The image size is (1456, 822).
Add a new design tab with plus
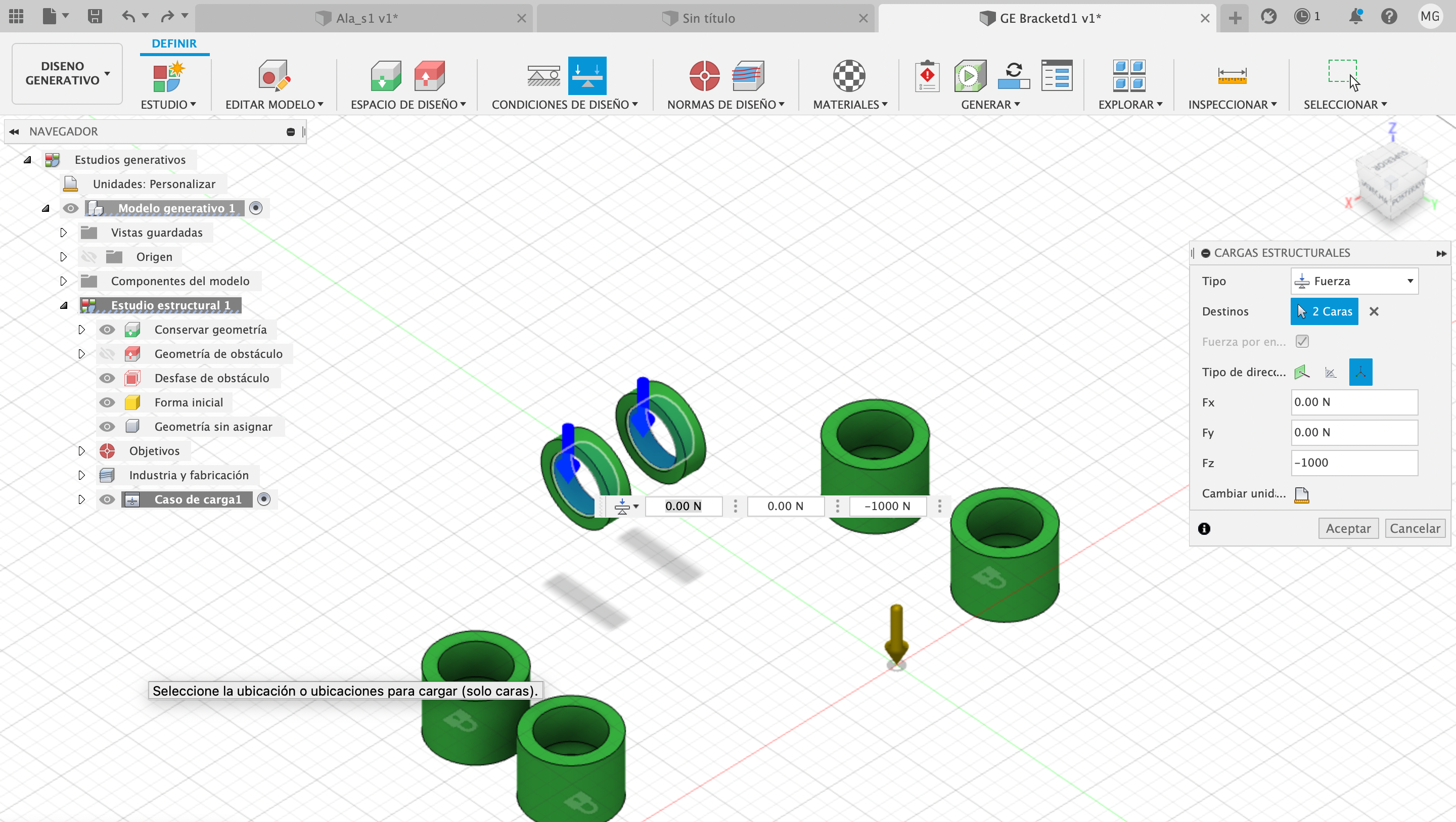(x=1235, y=18)
